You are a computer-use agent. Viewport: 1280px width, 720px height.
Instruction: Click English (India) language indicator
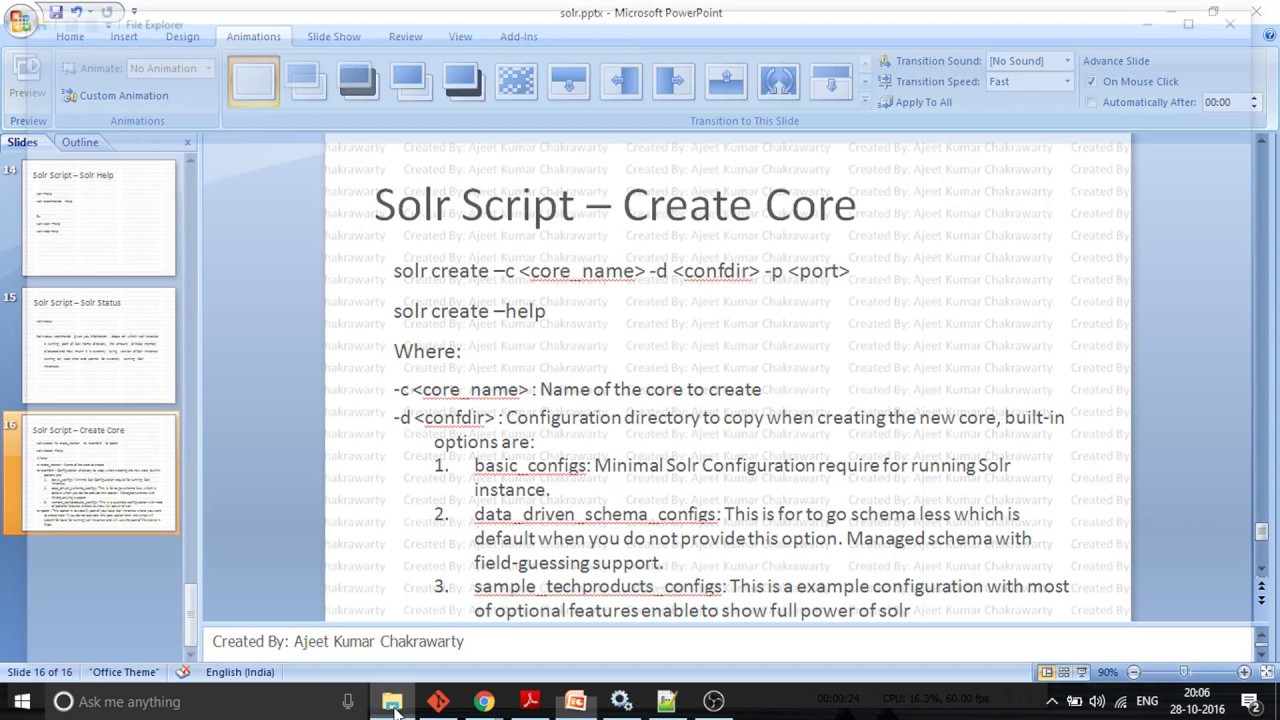(240, 672)
